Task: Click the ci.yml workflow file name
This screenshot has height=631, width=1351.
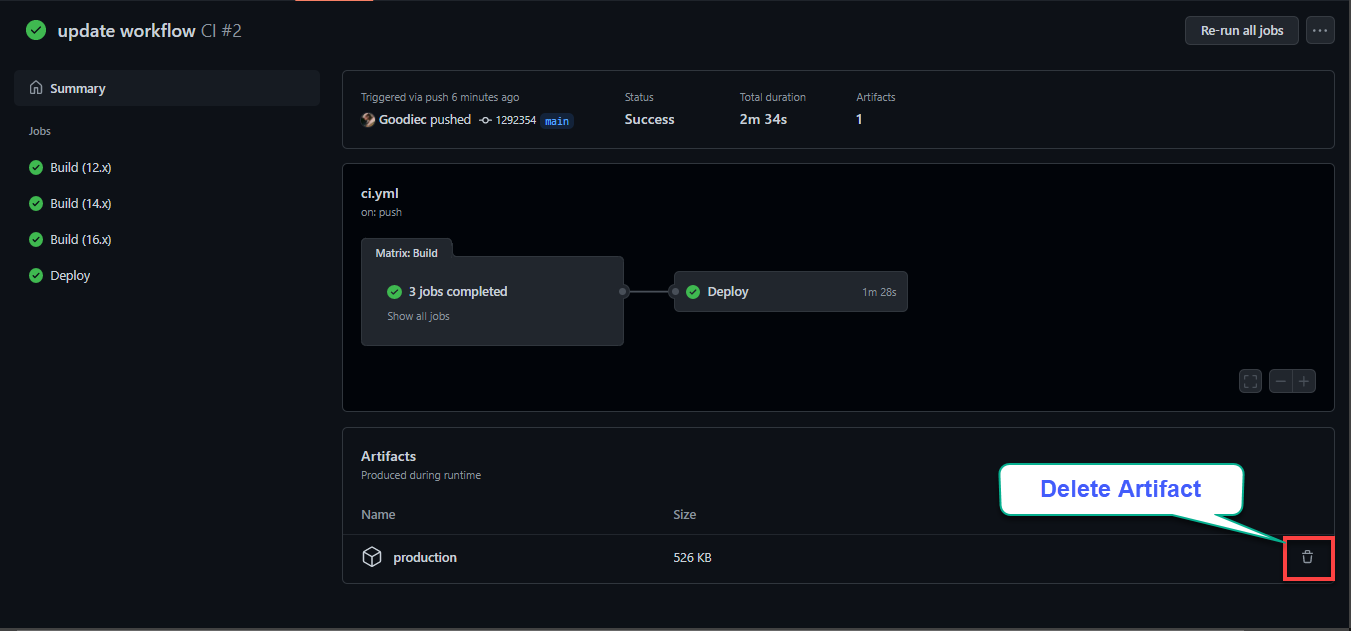Action: pyautogui.click(x=380, y=193)
